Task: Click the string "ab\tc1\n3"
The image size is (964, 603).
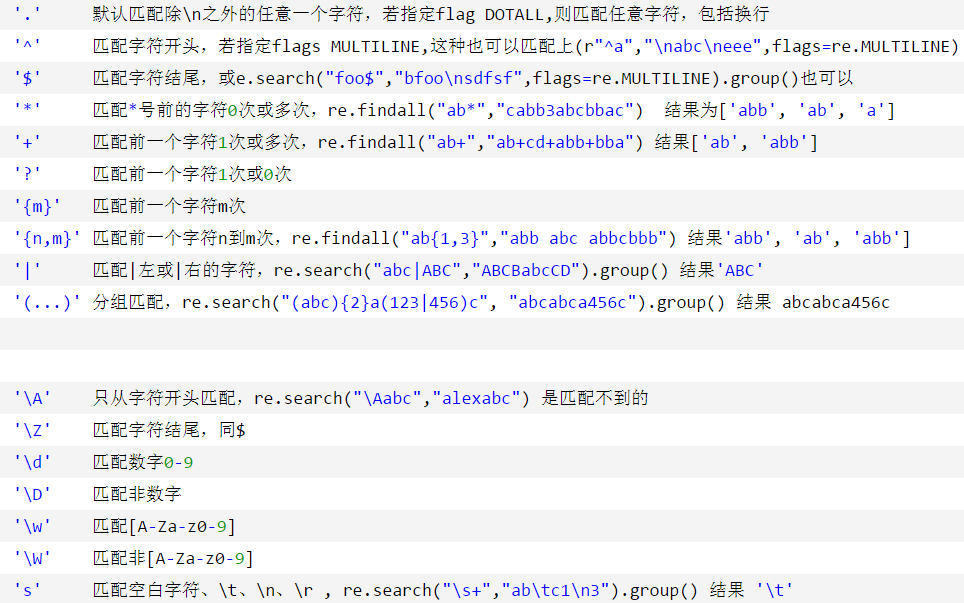Action: coord(556,589)
